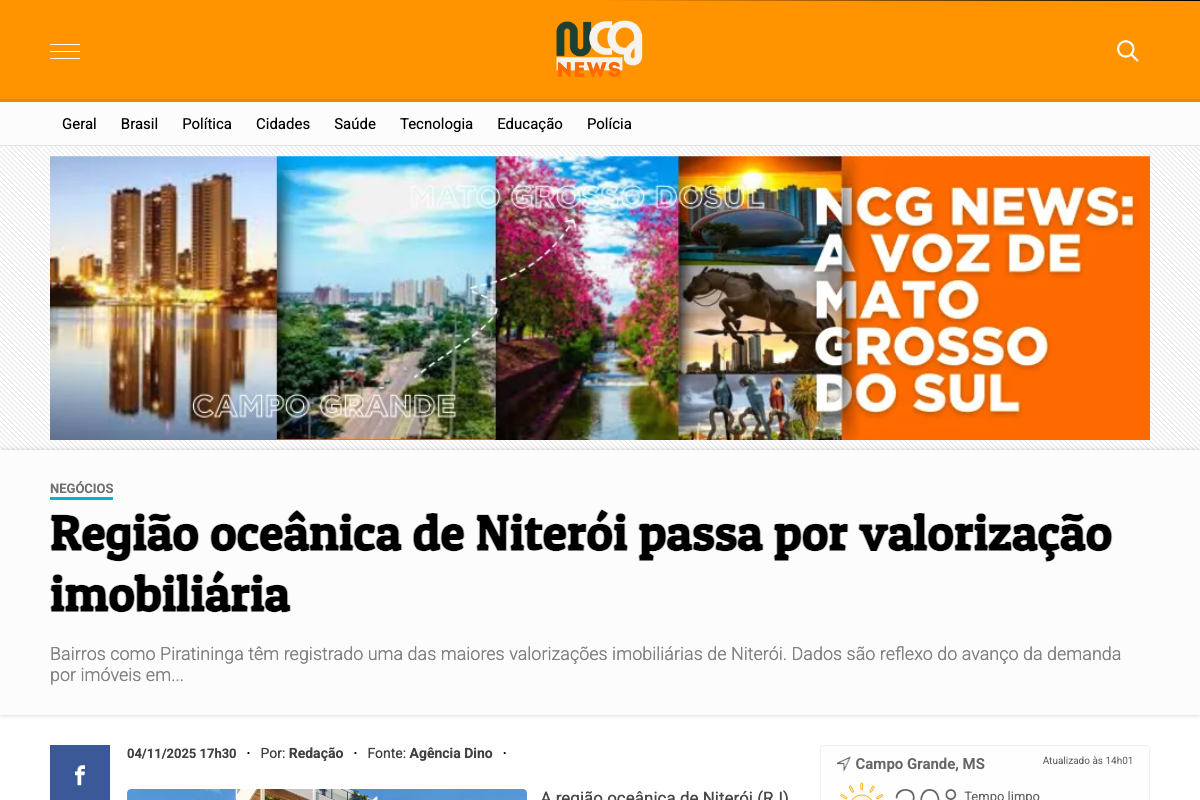The width and height of the screenshot is (1200, 800).
Task: Open the NEGÓCIOS category link
Action: coord(80,489)
